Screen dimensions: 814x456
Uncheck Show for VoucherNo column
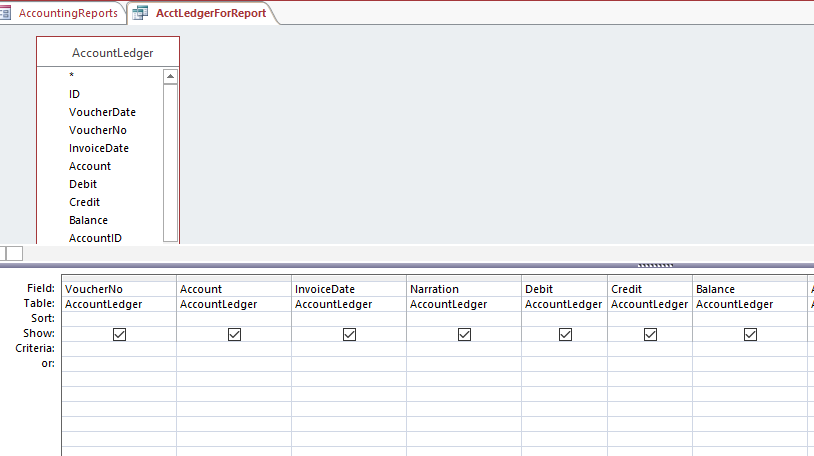119,334
